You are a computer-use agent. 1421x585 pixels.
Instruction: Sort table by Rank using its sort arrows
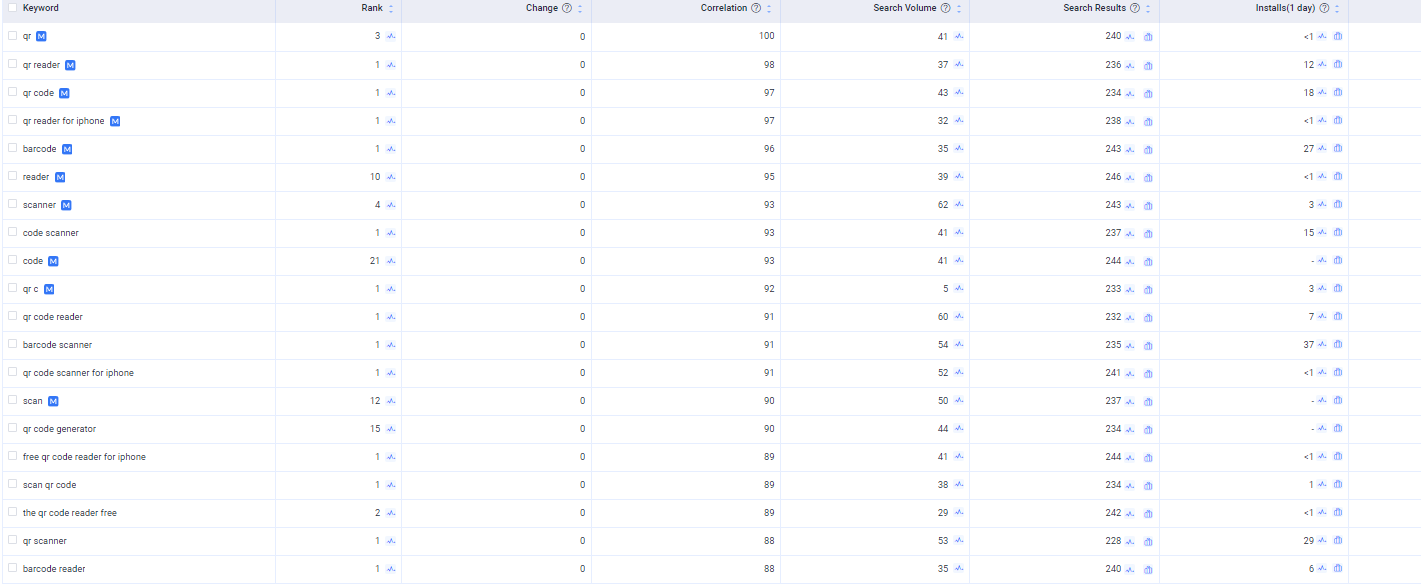pos(391,8)
